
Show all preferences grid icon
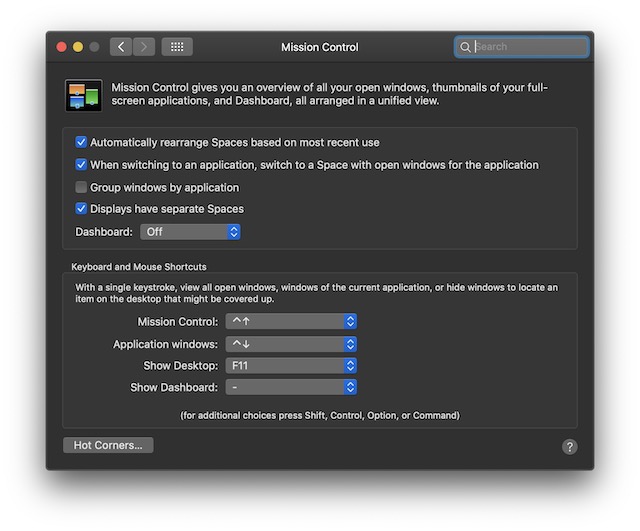(x=177, y=47)
